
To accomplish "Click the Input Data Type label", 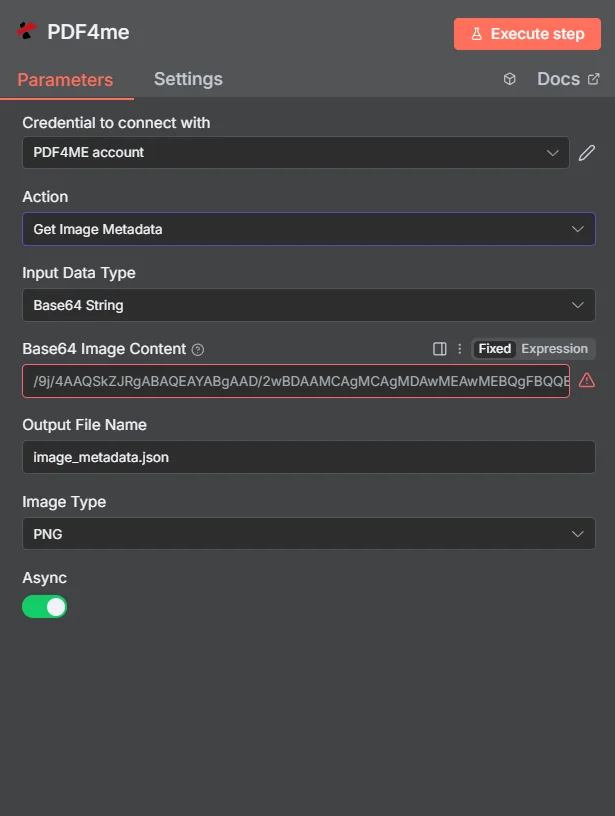I will (x=79, y=273).
